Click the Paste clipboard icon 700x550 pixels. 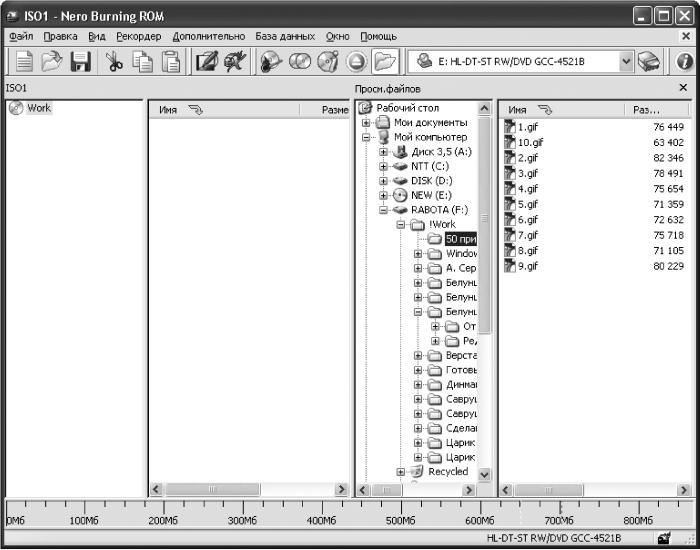tap(171, 62)
